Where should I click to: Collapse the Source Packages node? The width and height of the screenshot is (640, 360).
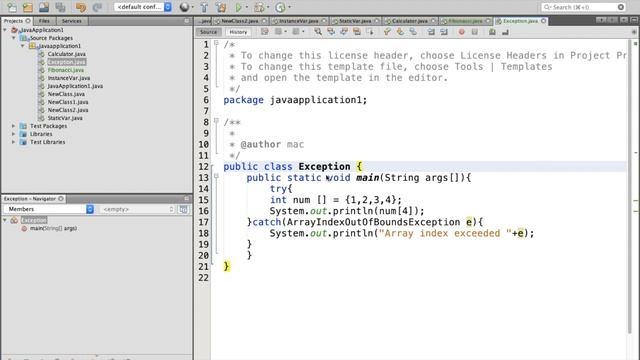pyautogui.click(x=13, y=38)
